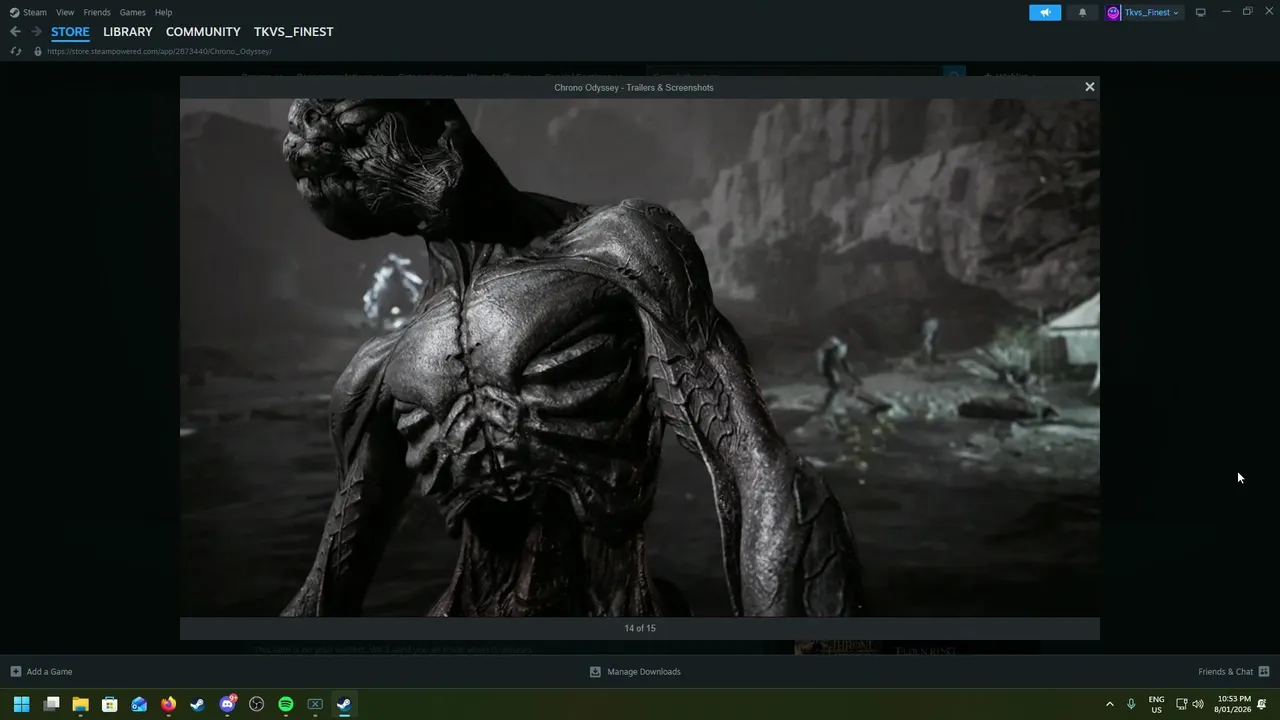The width and height of the screenshot is (1280, 720).
Task: Open the Friends menu
Action: click(x=97, y=12)
